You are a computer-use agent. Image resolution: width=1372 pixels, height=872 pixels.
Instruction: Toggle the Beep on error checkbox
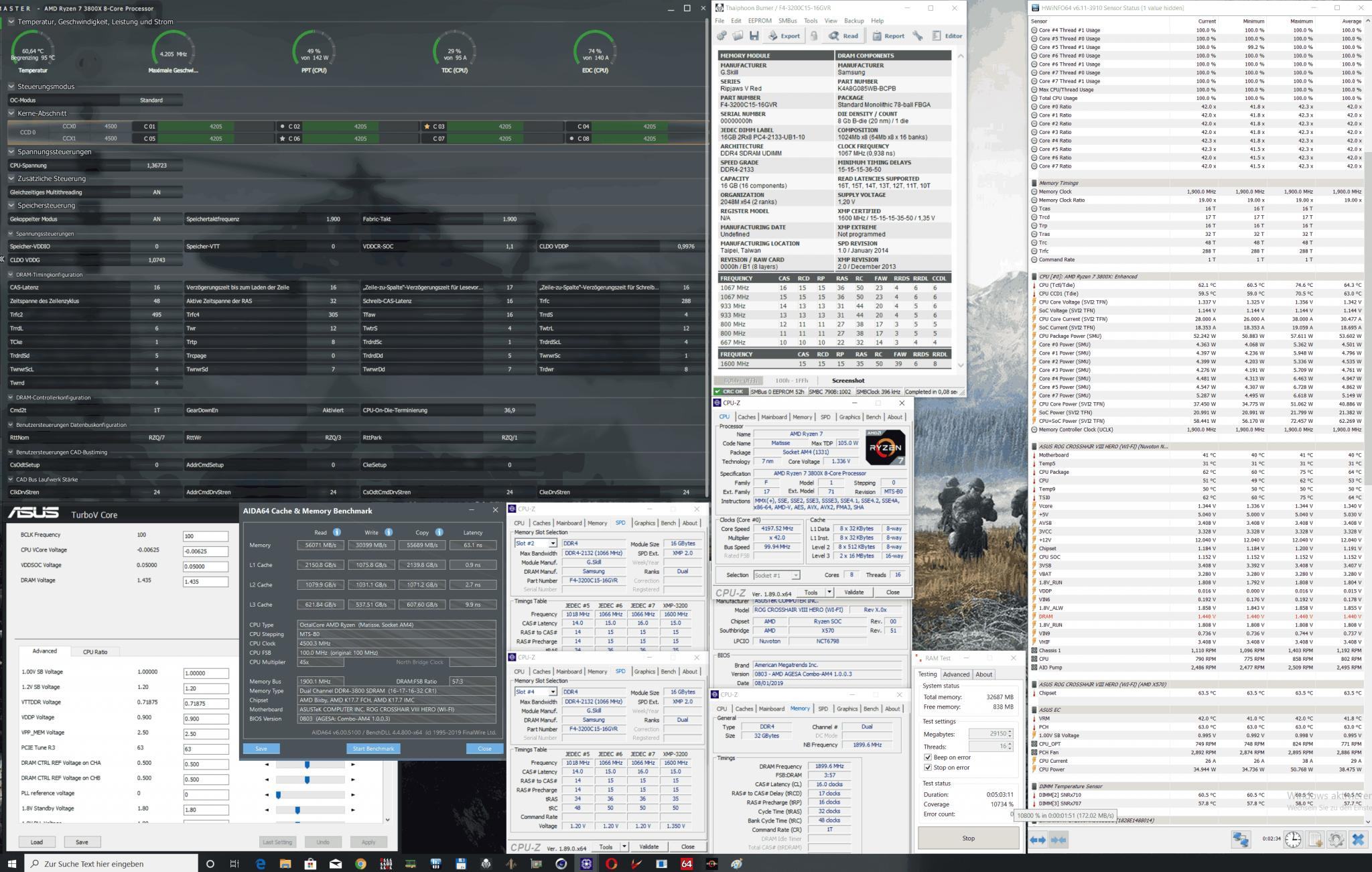click(x=928, y=757)
